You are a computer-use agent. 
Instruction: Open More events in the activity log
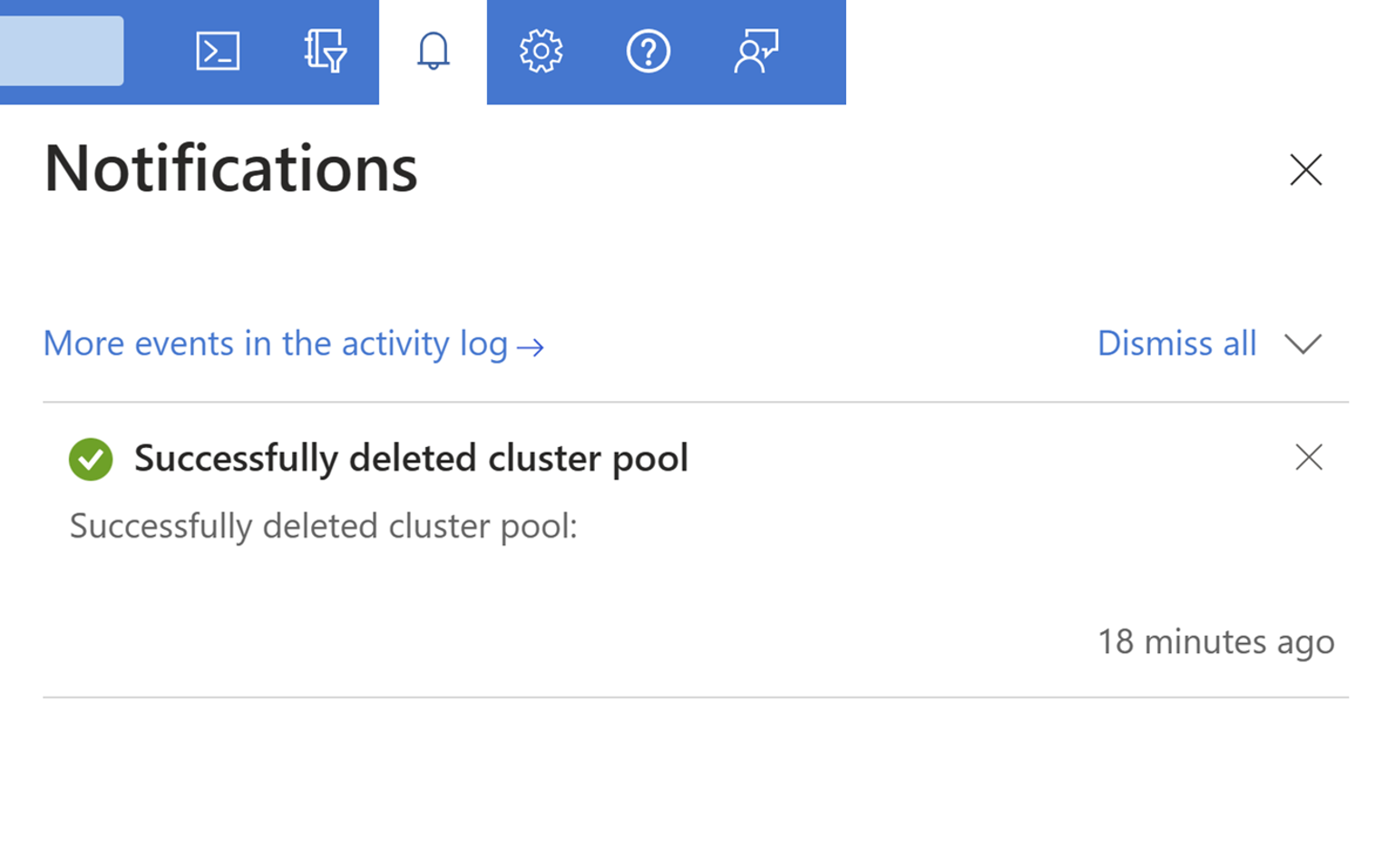(275, 344)
